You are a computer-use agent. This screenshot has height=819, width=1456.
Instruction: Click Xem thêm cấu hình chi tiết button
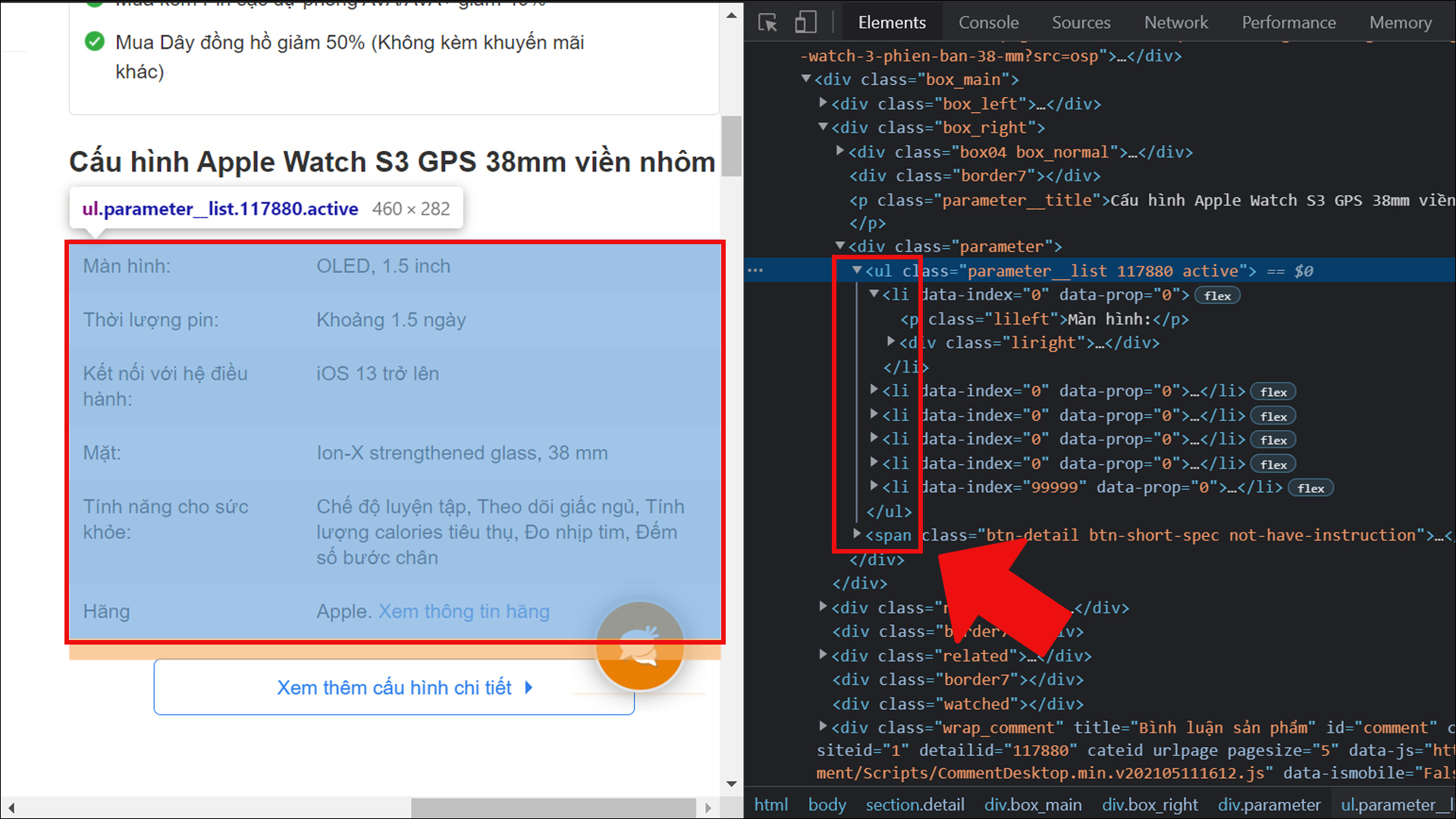[x=394, y=687]
